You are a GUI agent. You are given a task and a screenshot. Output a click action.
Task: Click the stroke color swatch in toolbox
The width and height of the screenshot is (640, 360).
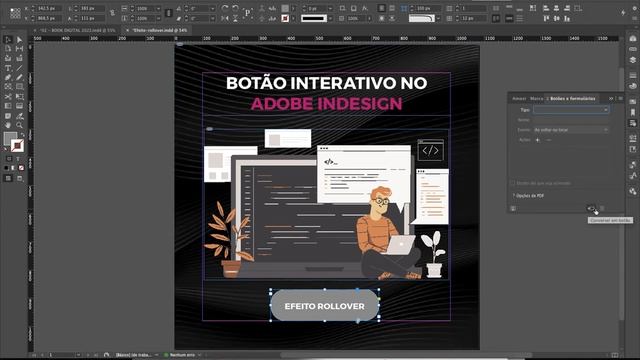pos(17,145)
